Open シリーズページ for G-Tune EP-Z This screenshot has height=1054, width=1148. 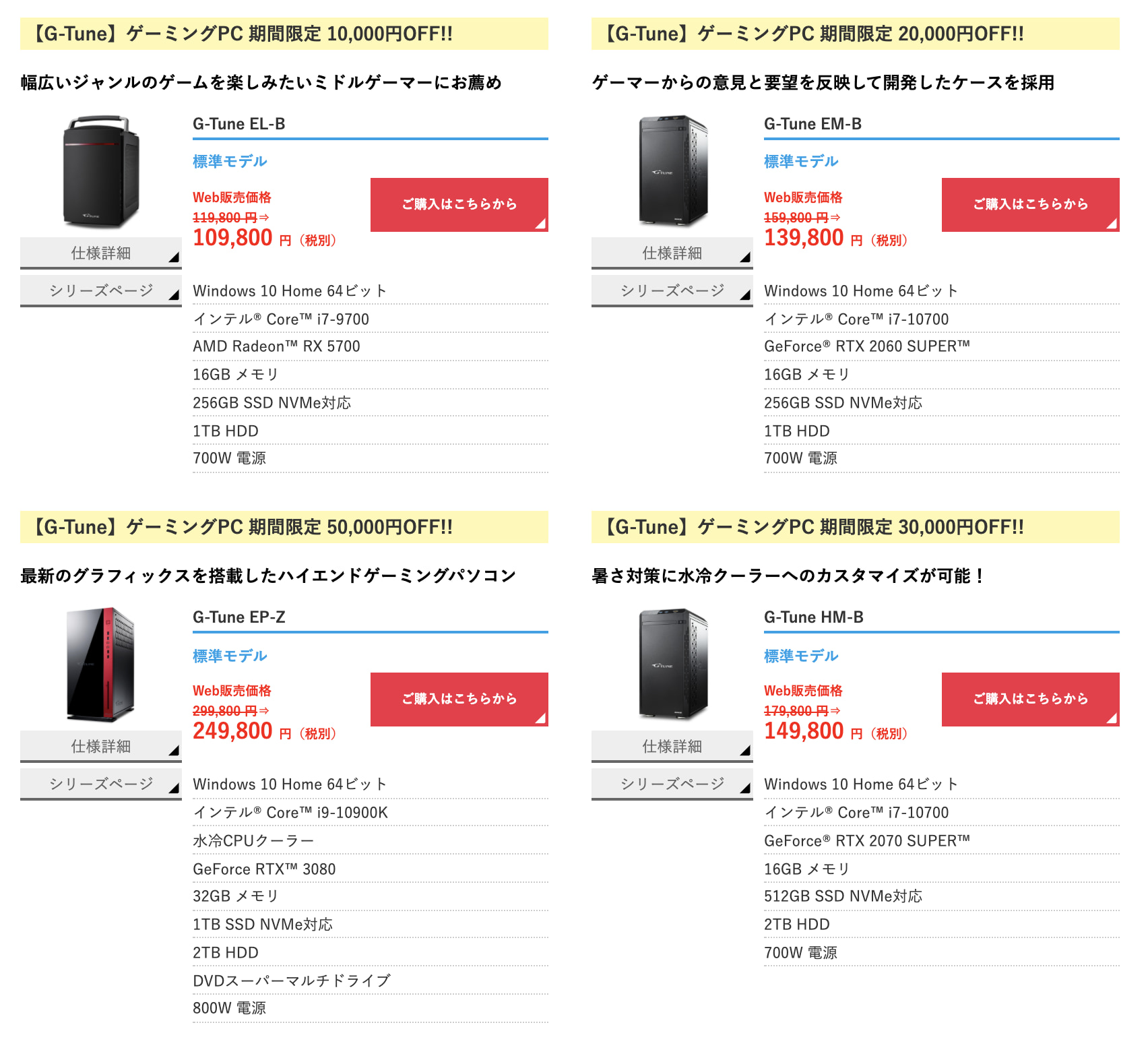click(101, 784)
